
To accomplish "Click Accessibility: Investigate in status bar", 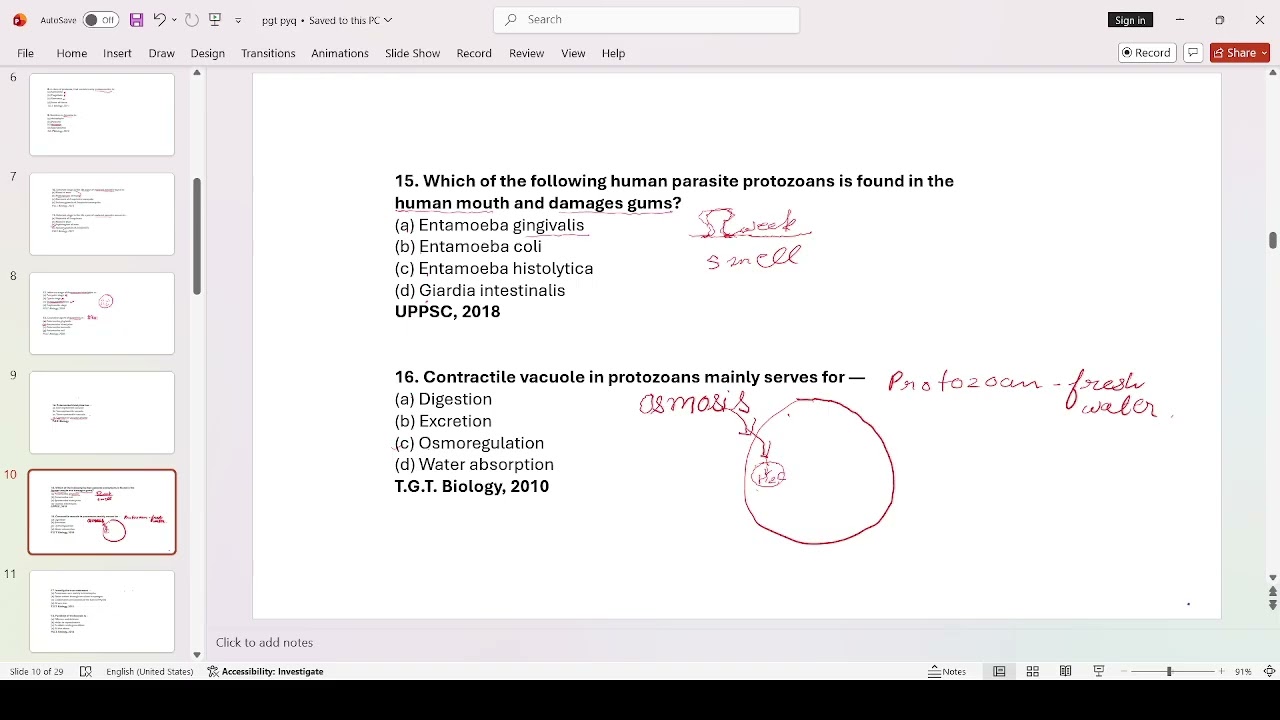I will point(265,671).
